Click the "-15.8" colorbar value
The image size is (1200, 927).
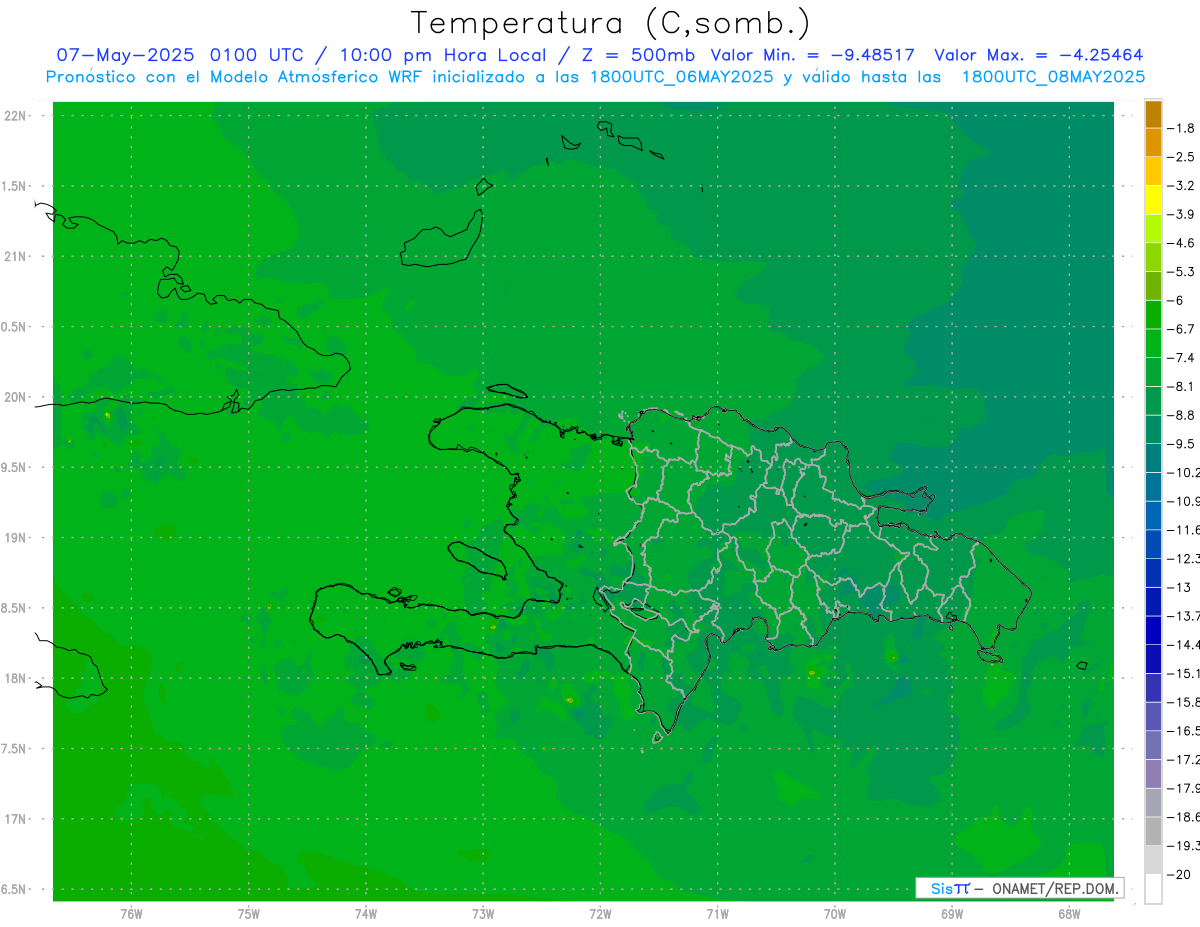pyautogui.click(x=1184, y=702)
